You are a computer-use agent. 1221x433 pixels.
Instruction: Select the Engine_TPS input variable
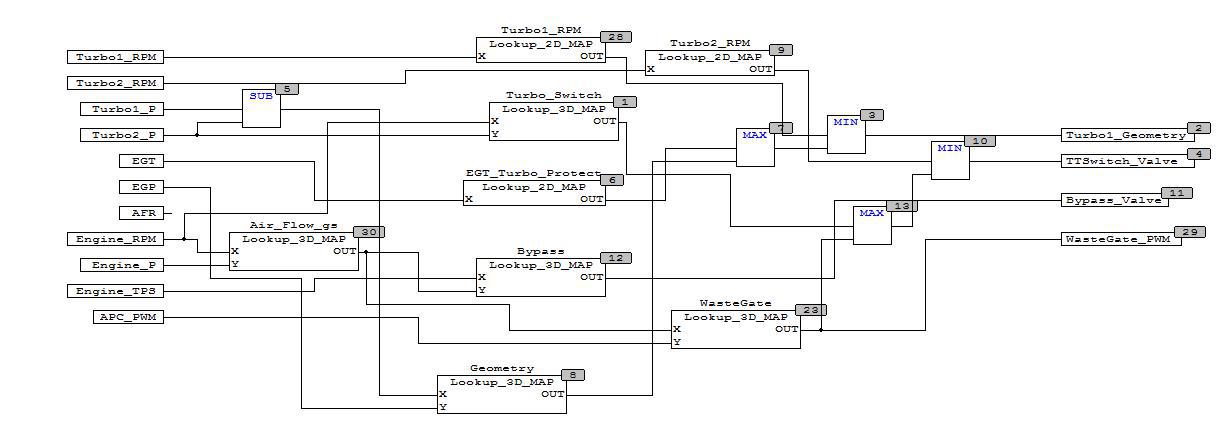coord(116,291)
